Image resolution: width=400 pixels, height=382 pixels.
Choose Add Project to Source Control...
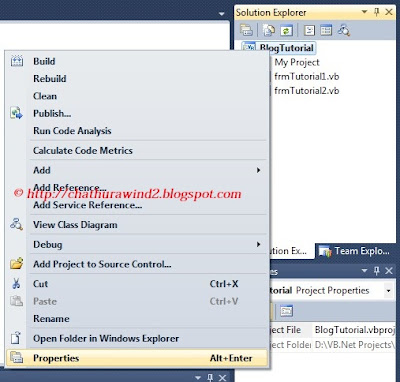pos(137,264)
